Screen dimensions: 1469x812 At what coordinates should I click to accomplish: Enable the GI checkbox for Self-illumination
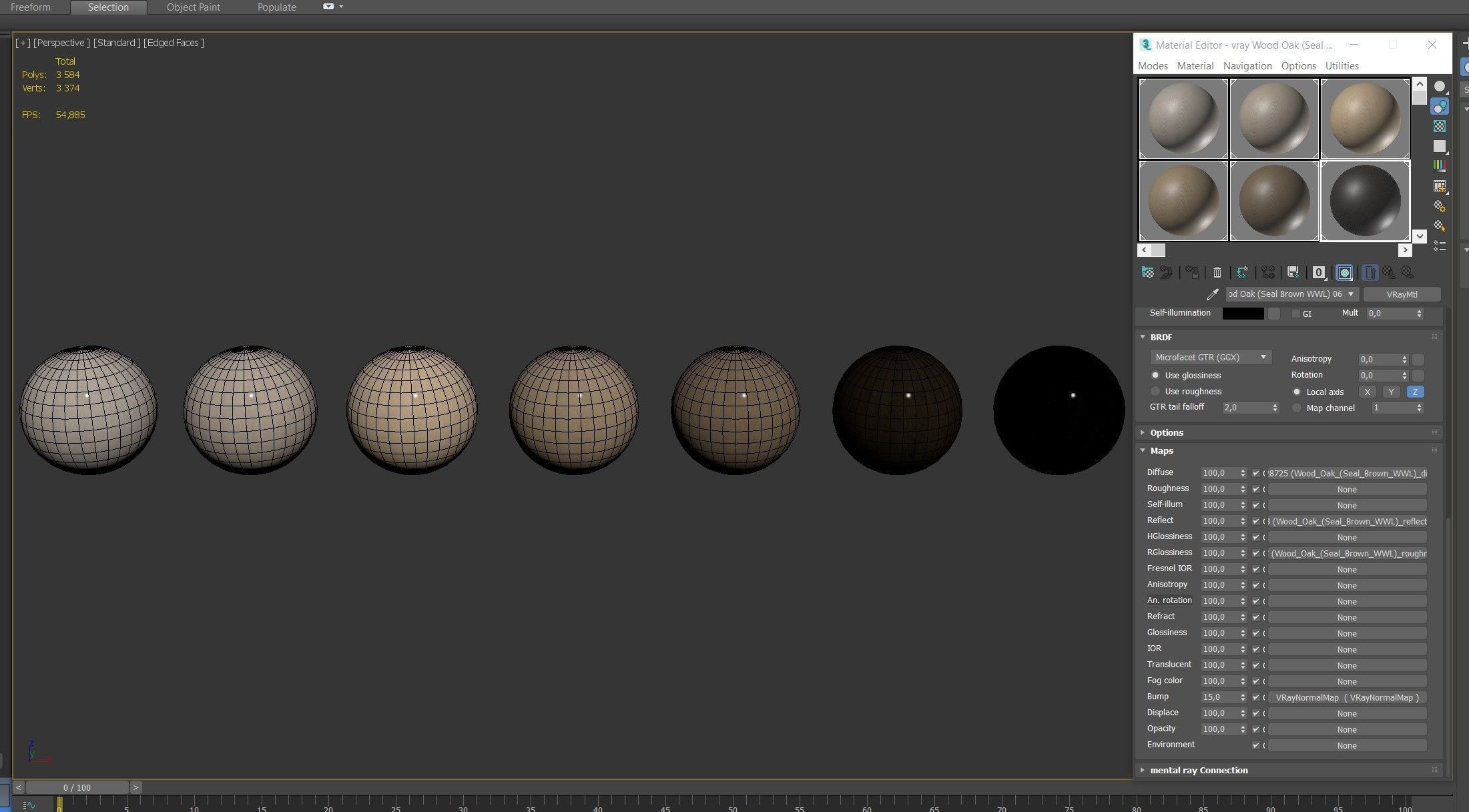(1296, 314)
